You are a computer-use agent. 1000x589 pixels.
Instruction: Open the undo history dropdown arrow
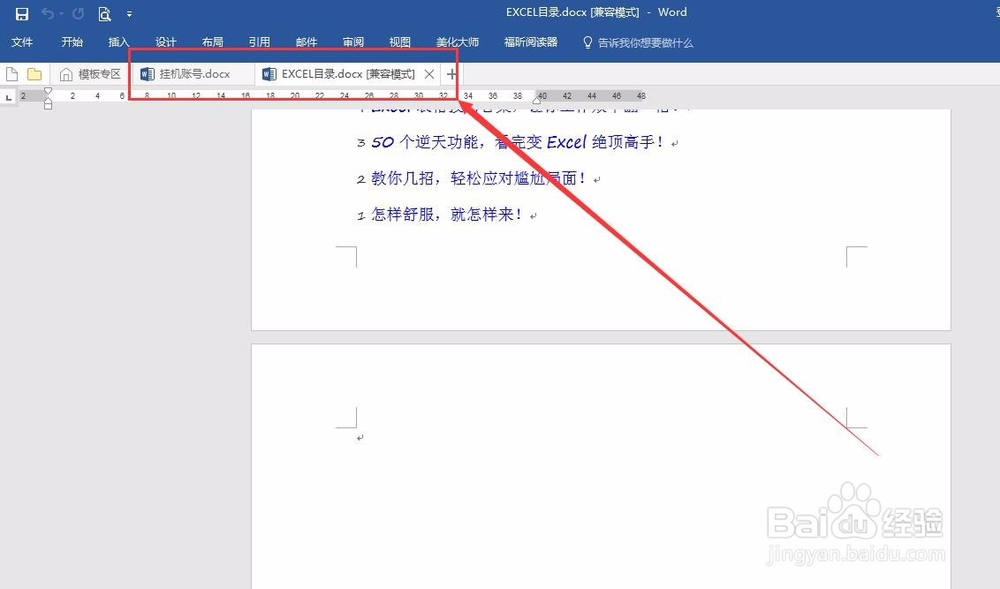pyautogui.click(x=61, y=13)
